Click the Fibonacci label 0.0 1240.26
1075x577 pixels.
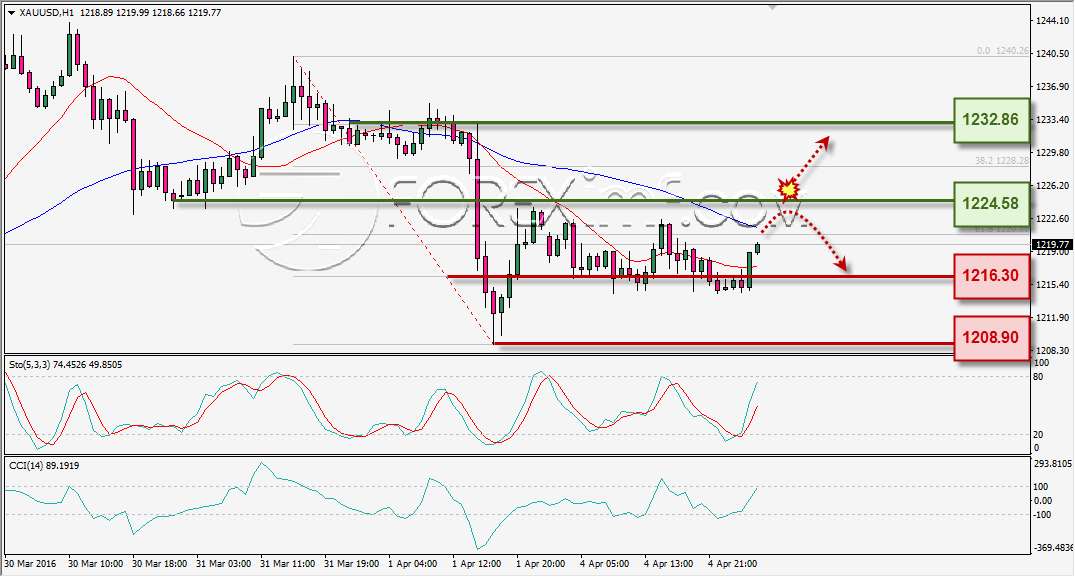pyautogui.click(x=1002, y=51)
